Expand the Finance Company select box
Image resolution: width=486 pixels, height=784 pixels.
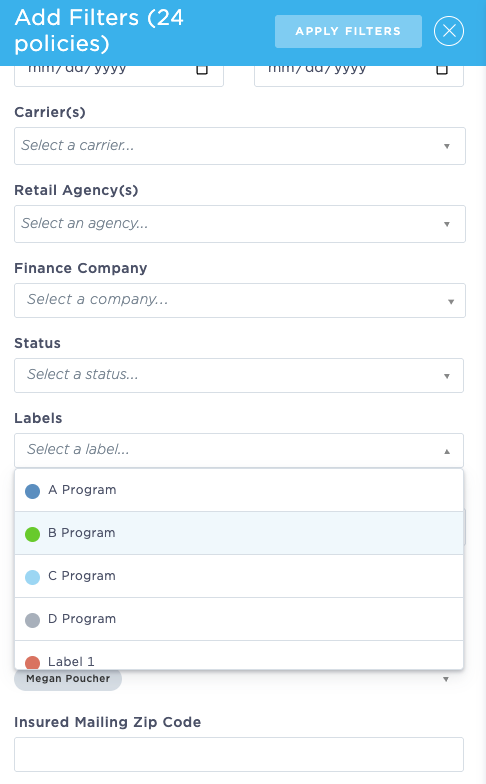click(x=240, y=300)
